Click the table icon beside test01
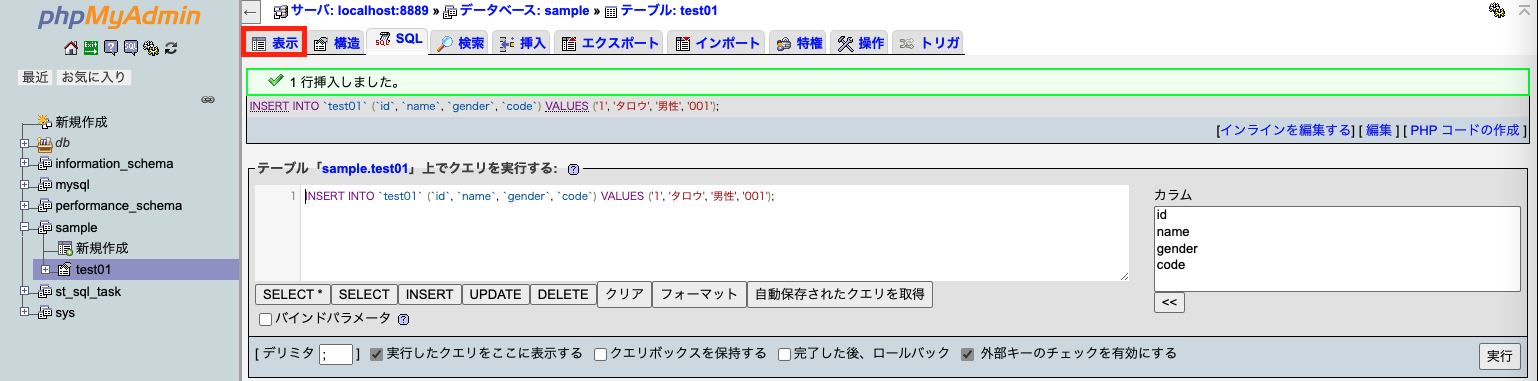The image size is (1538, 381). click(x=65, y=270)
